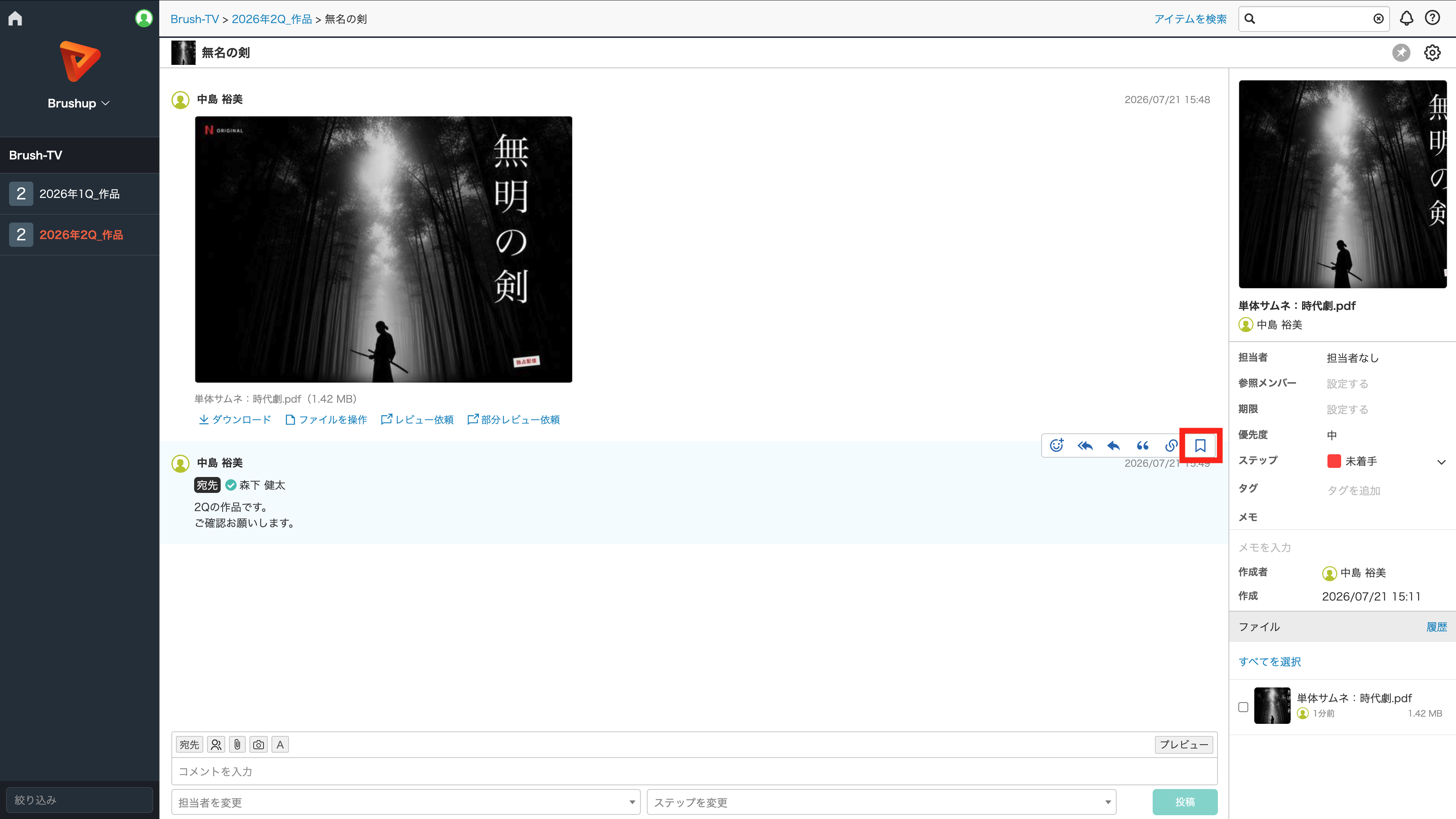Viewport: 1456px width, 819px height.
Task: Click the right panel preview image
Action: (1342, 184)
